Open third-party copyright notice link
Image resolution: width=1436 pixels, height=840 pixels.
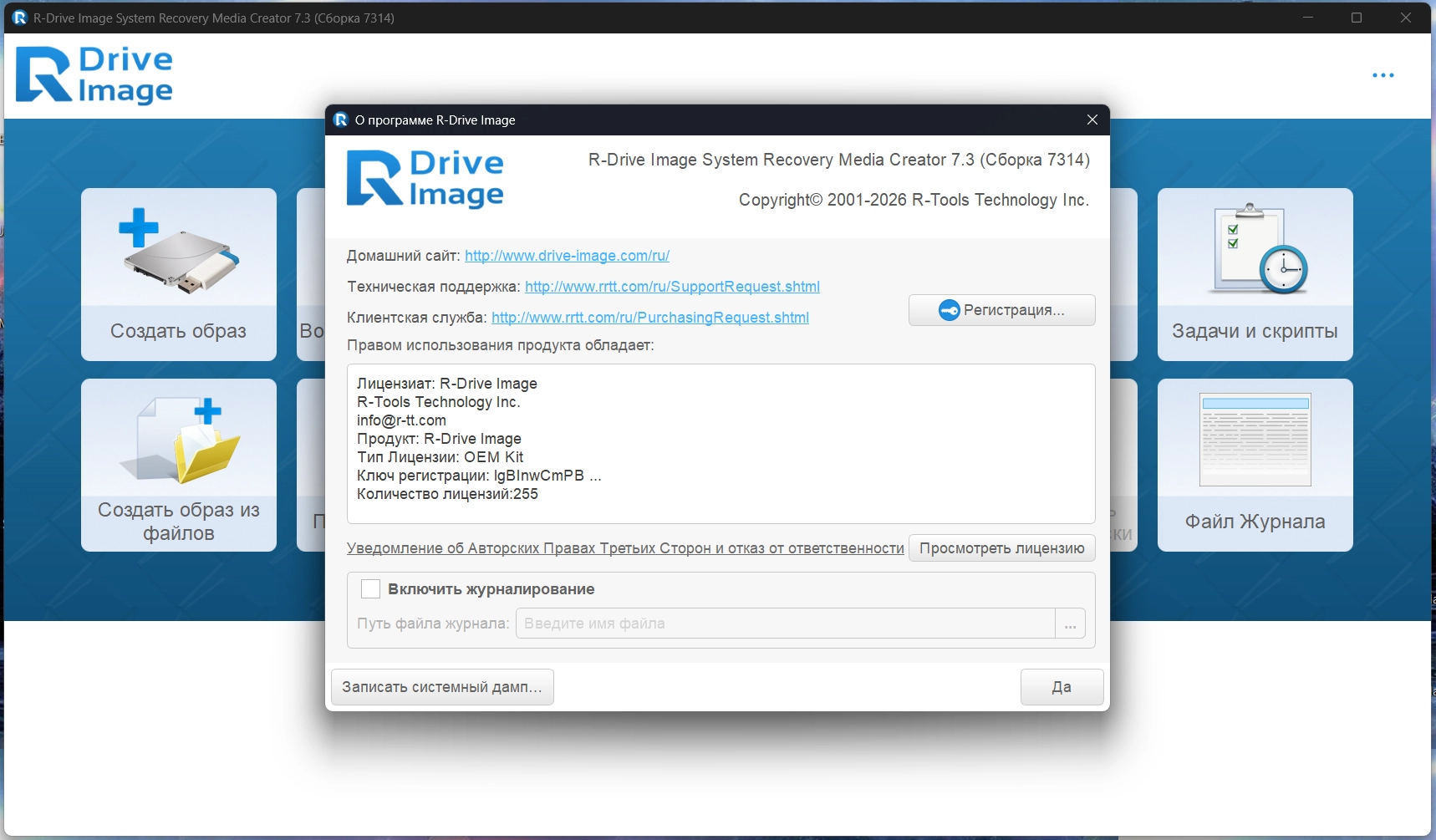(625, 548)
